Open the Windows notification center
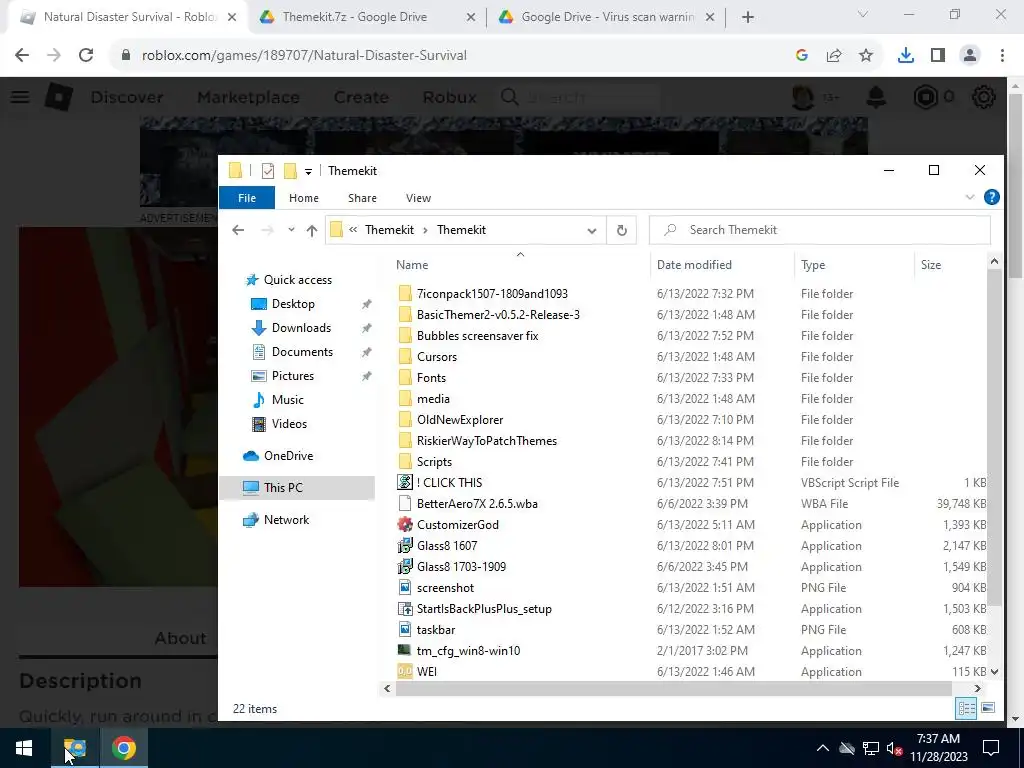1024x768 pixels. click(x=991, y=748)
